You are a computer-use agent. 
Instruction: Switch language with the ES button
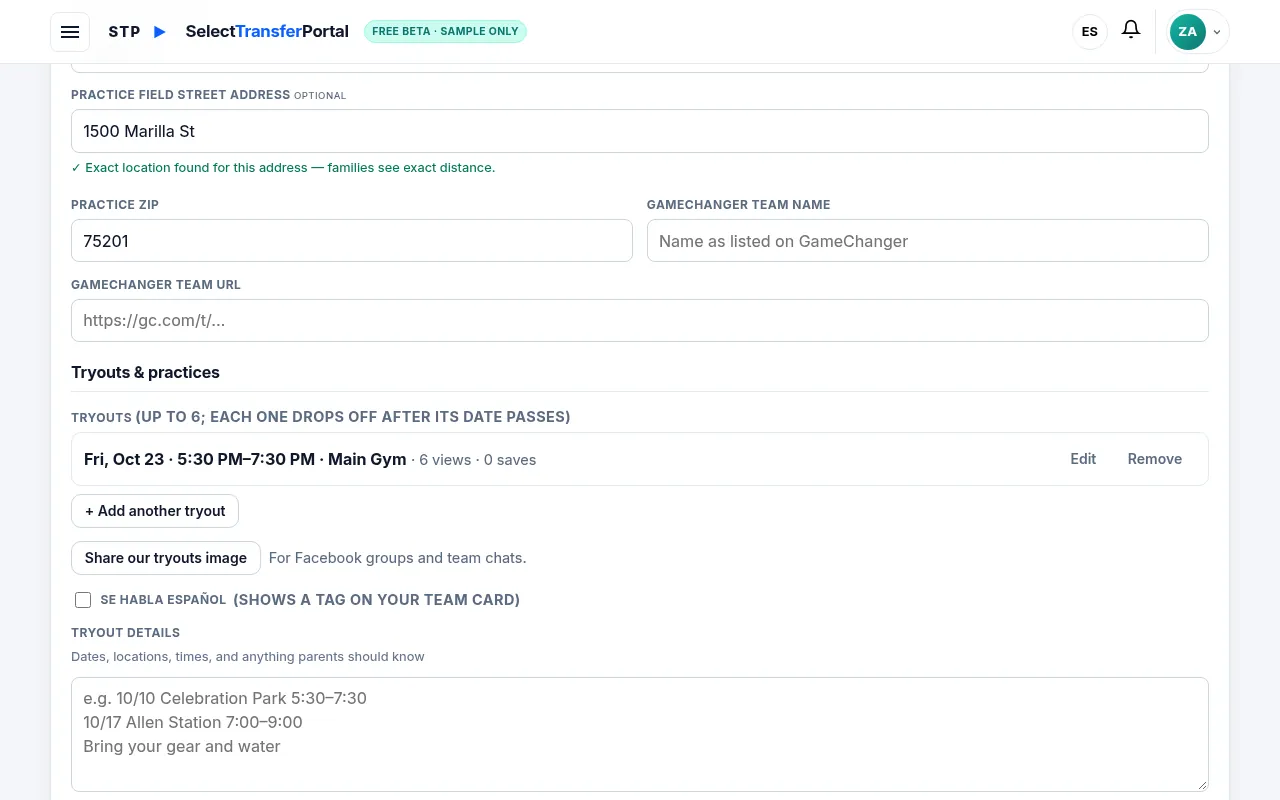(1090, 32)
